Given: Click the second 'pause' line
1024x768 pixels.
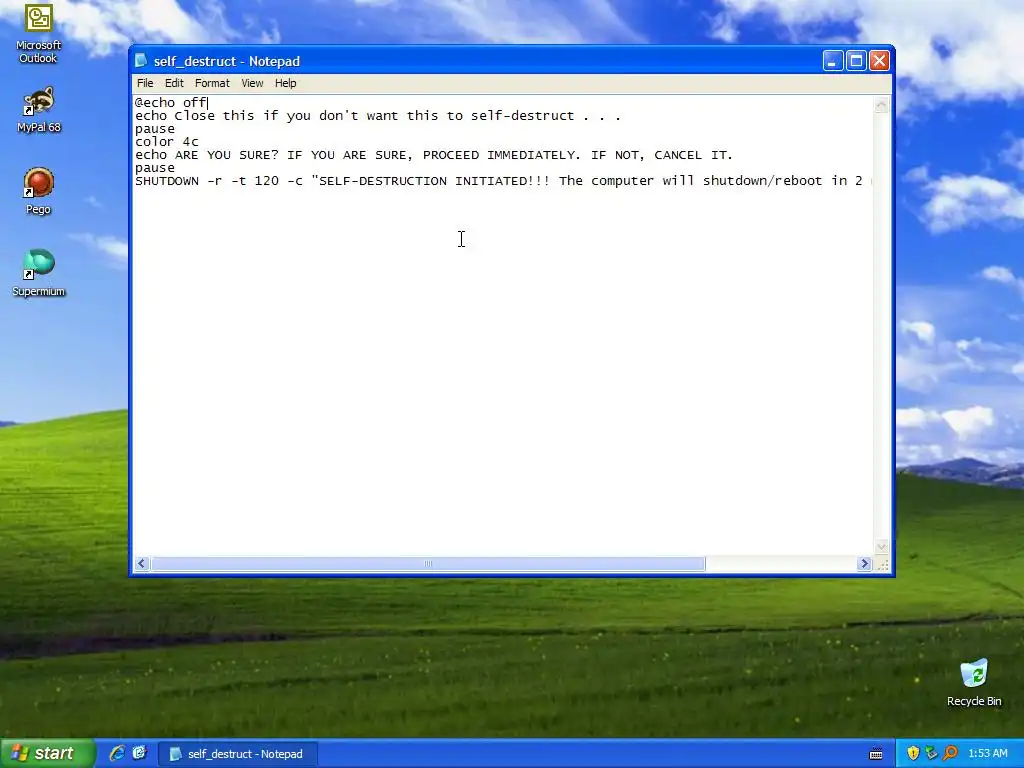Looking at the screenshot, I should point(155,168).
